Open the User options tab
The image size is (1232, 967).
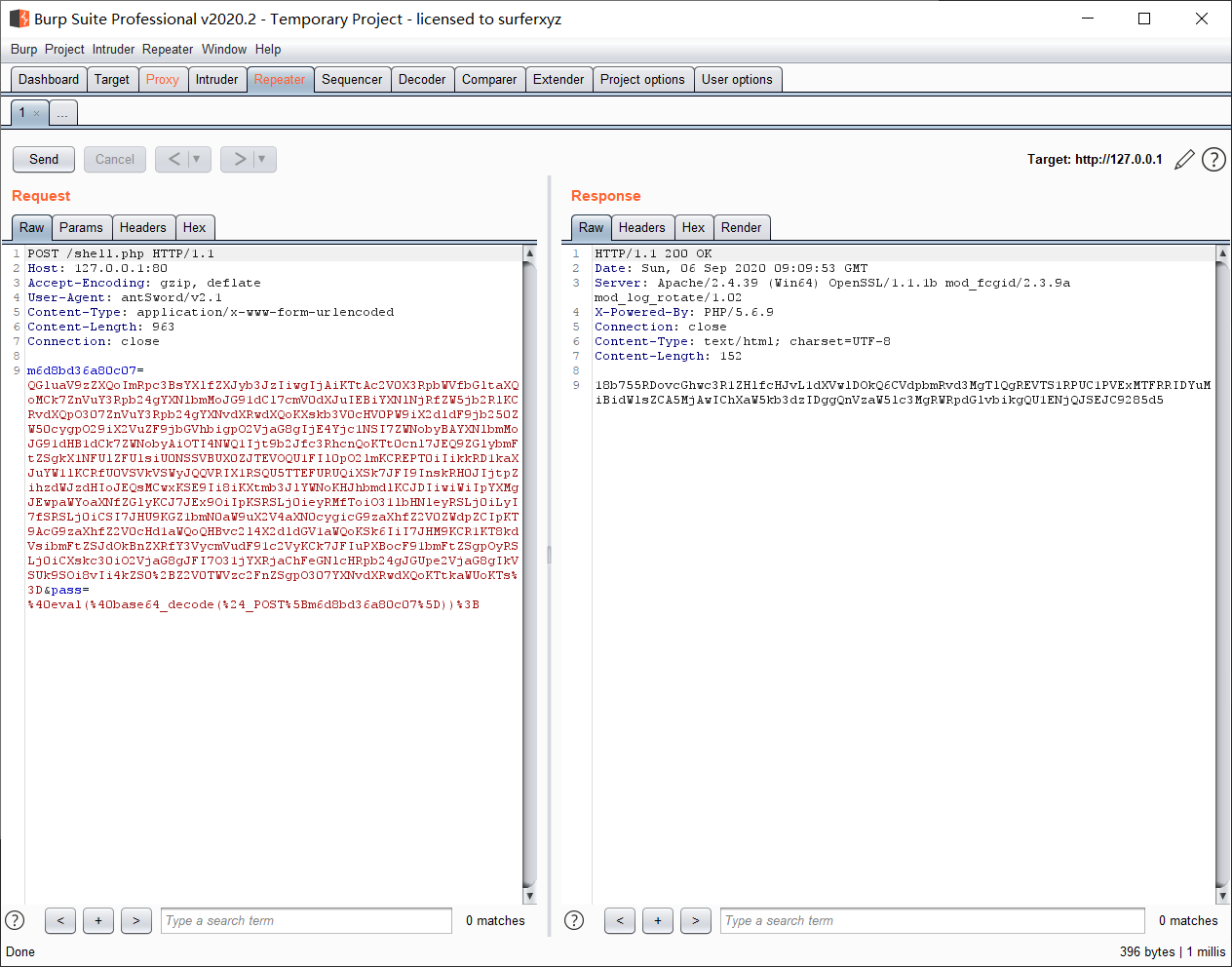[x=737, y=80]
